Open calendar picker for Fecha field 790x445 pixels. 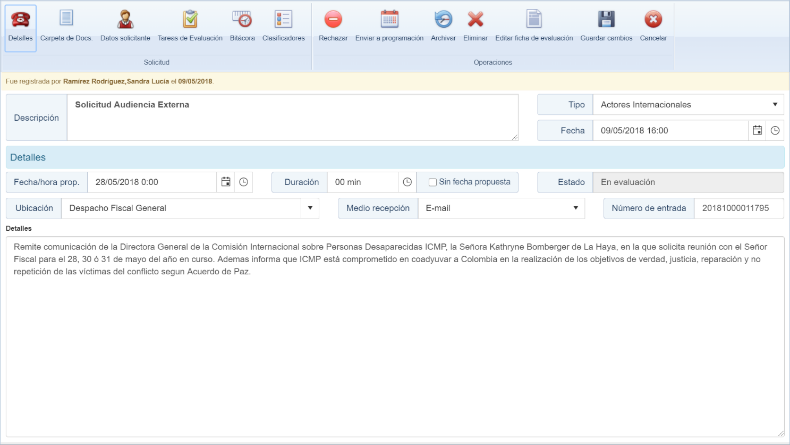[757, 131]
